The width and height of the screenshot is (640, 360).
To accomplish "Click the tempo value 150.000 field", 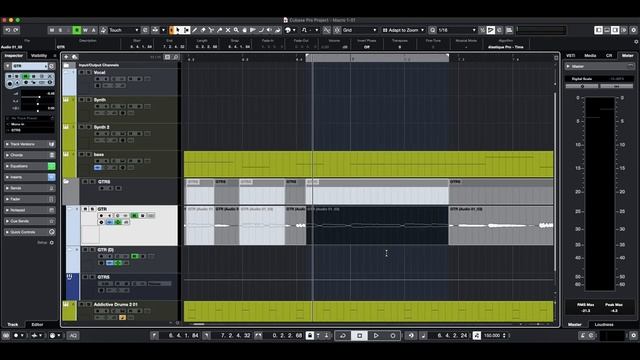I will tap(492, 336).
